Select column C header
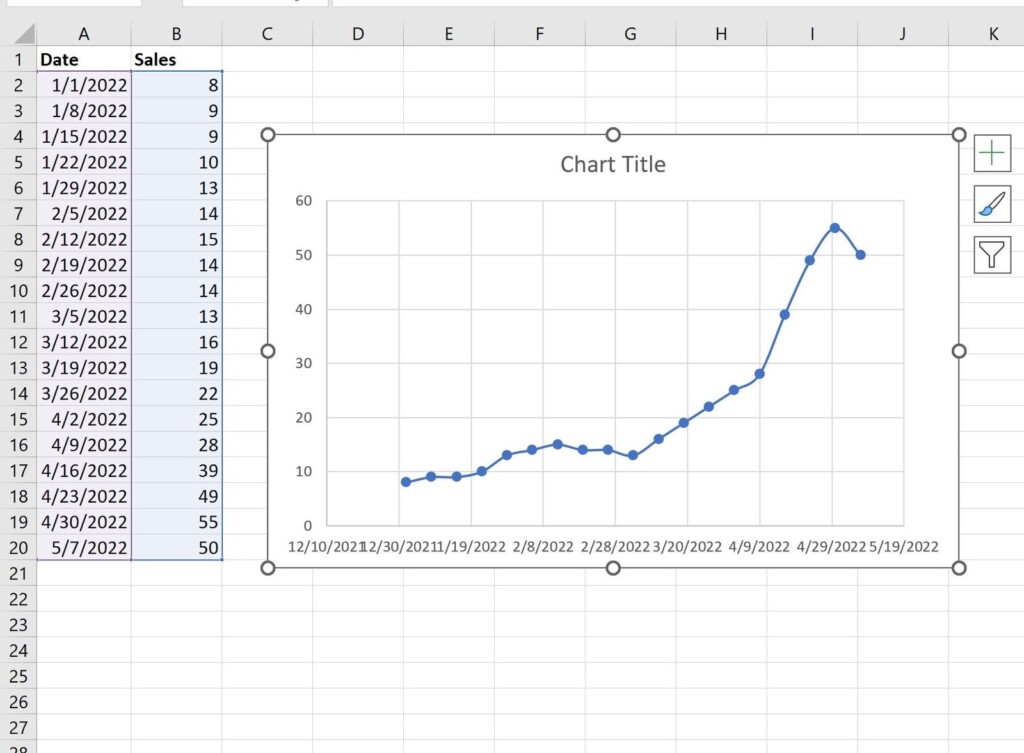 point(267,34)
